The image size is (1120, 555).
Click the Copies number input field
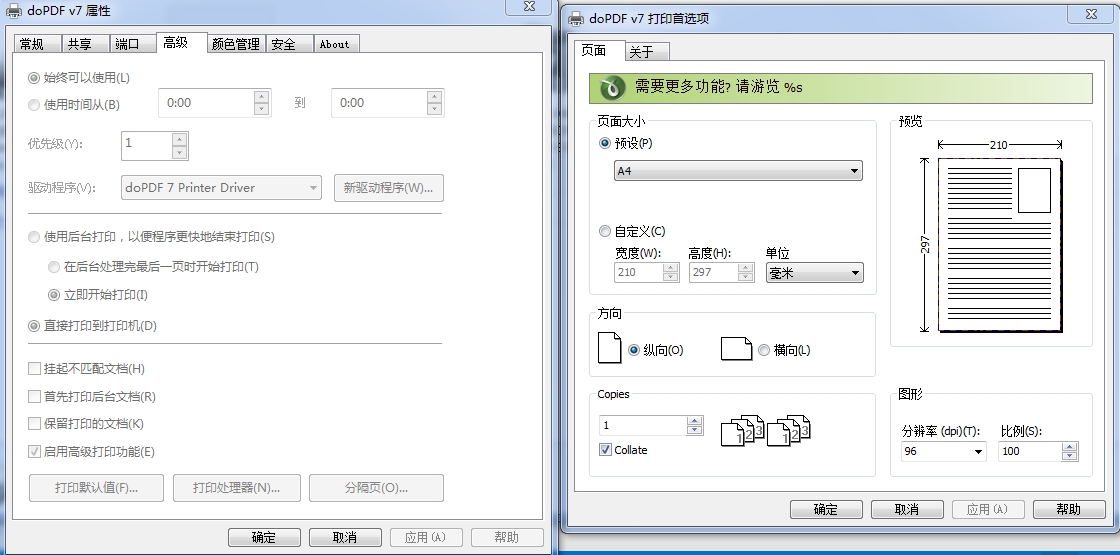(x=642, y=426)
